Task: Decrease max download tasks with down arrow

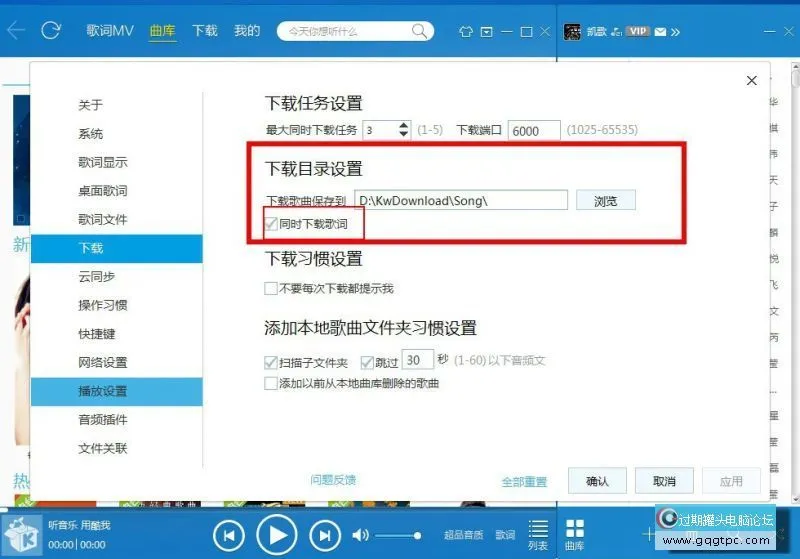Action: coord(404,134)
